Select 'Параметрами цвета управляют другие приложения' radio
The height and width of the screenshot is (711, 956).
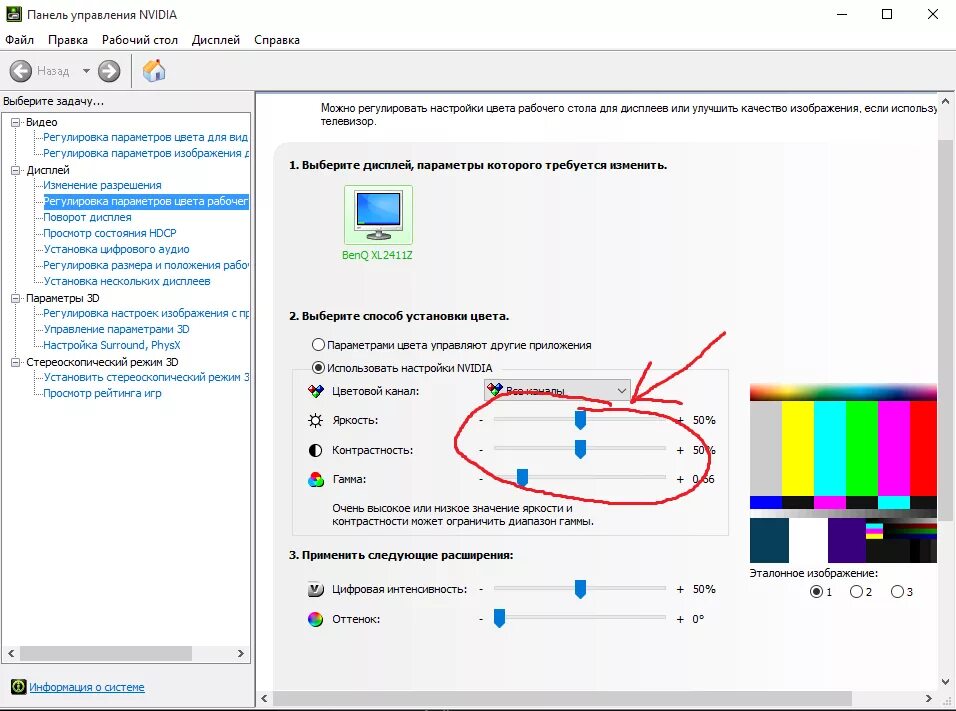318,345
